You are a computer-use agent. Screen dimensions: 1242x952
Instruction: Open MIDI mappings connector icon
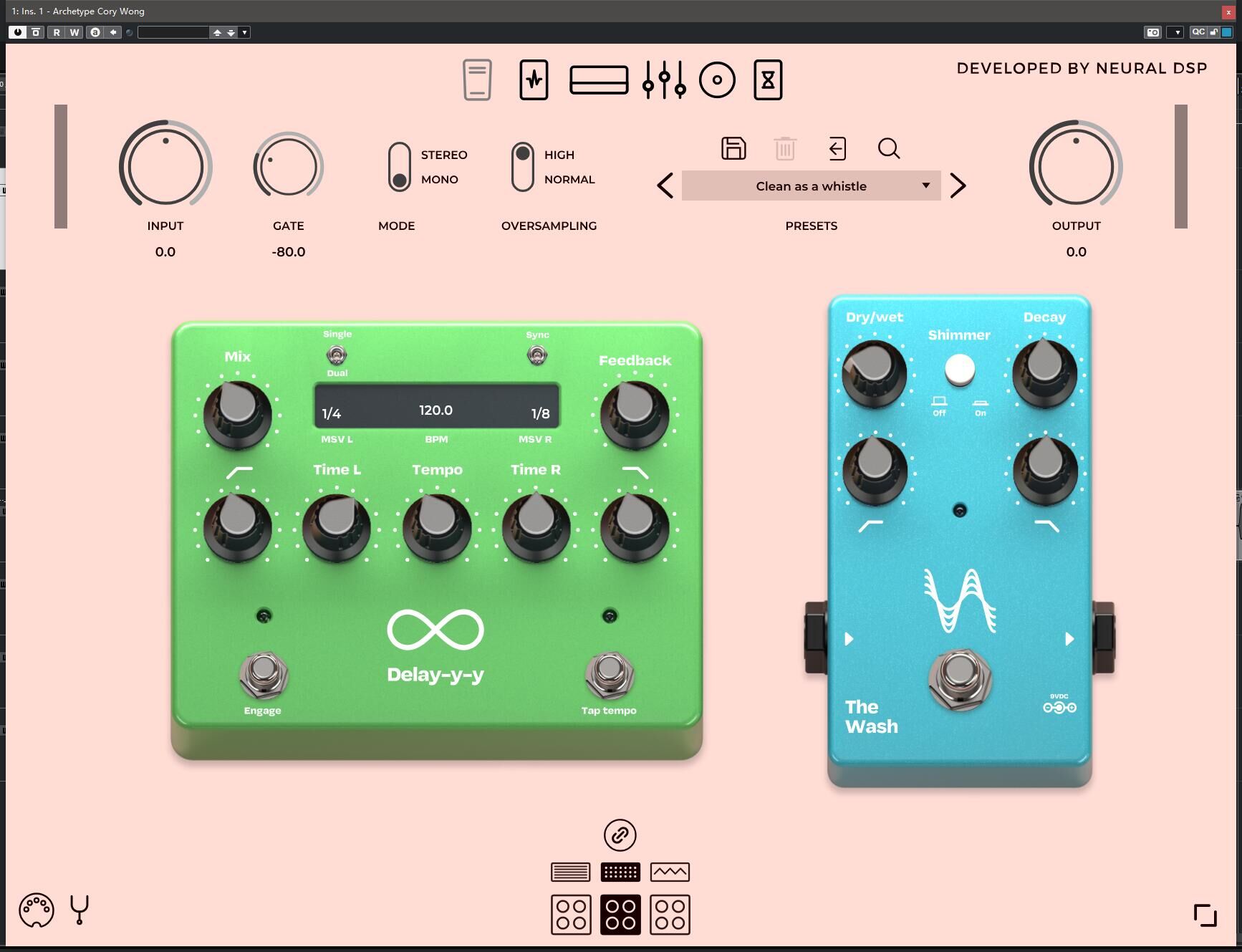pos(37,910)
